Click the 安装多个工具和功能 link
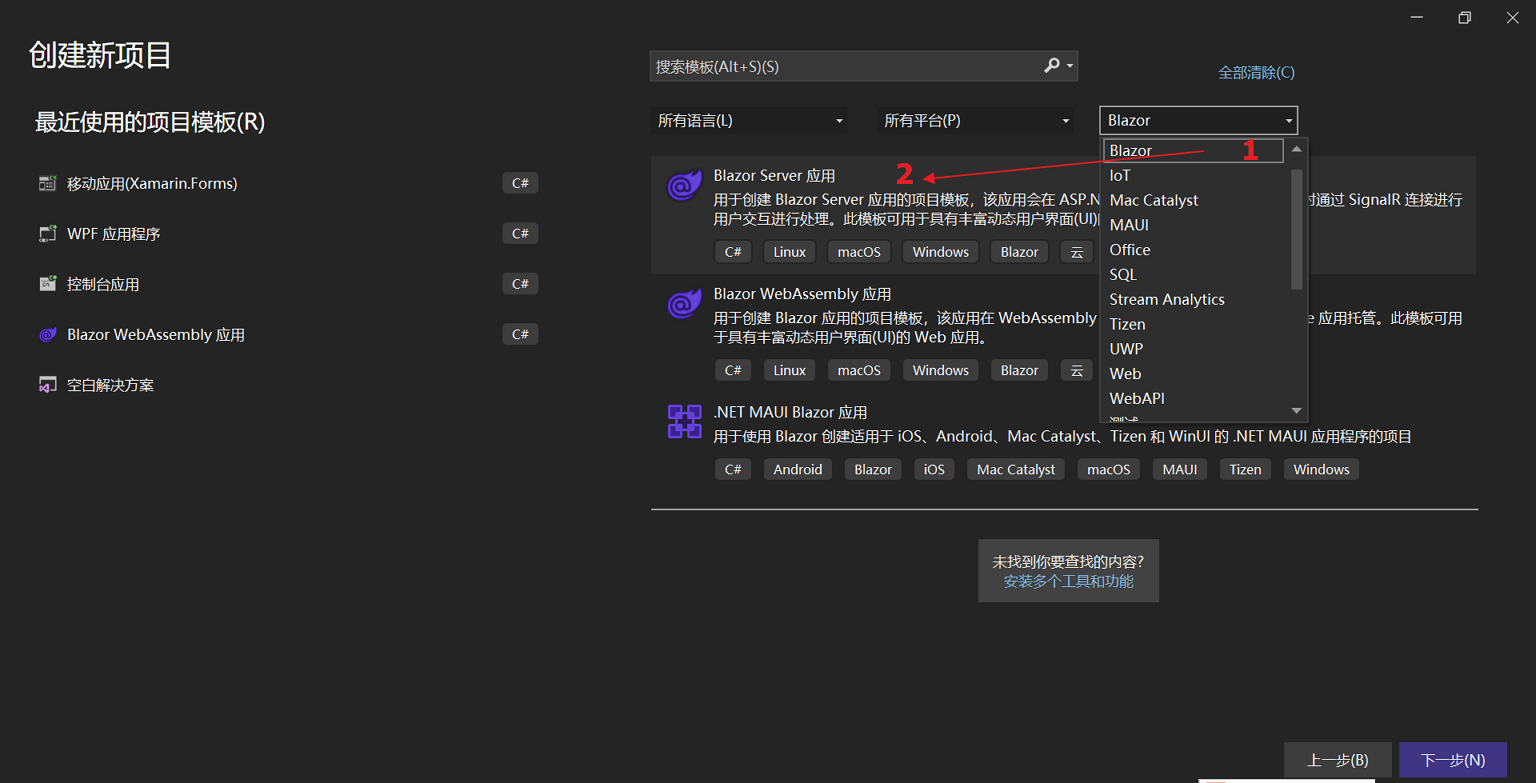Image resolution: width=1536 pixels, height=783 pixels. tap(1068, 581)
